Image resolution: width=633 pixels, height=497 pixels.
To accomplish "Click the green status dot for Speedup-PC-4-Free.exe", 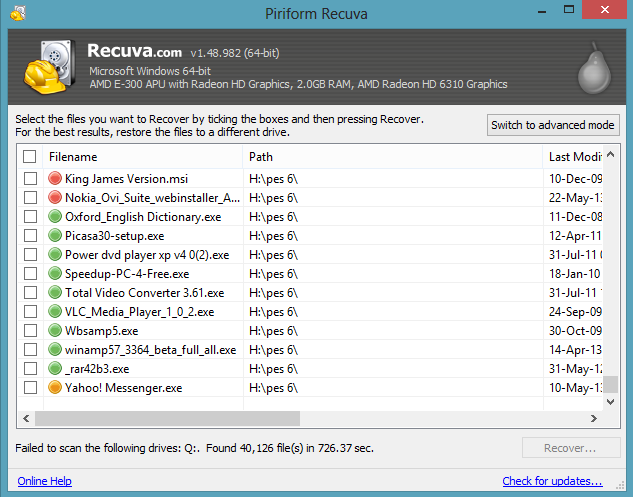I will click(54, 273).
